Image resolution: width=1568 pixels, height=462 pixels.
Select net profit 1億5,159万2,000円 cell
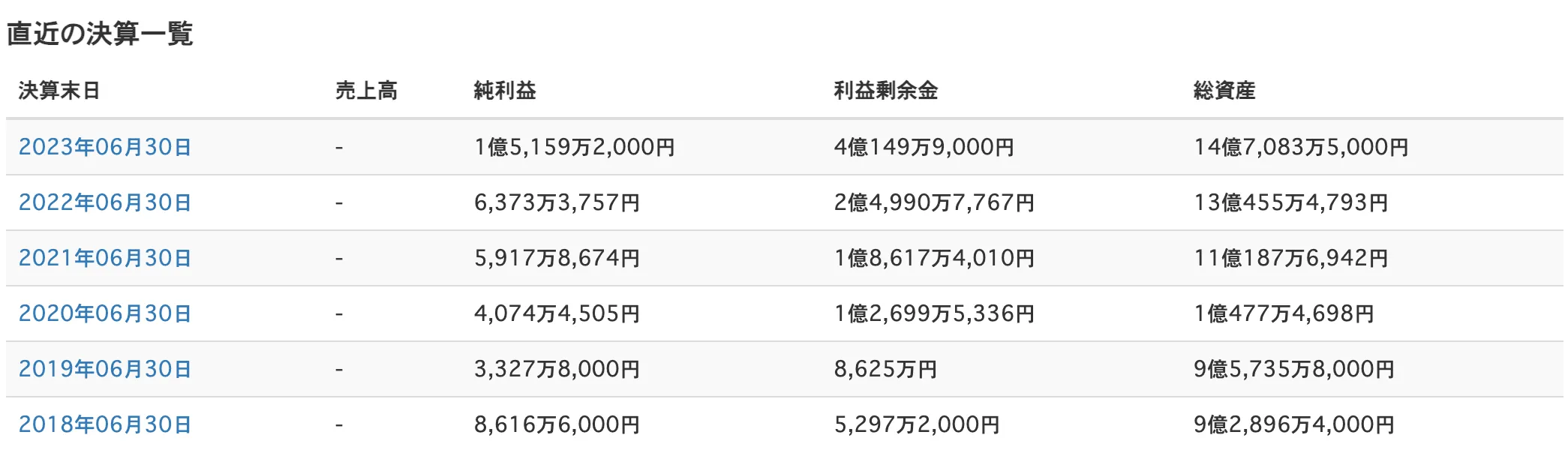point(575,147)
